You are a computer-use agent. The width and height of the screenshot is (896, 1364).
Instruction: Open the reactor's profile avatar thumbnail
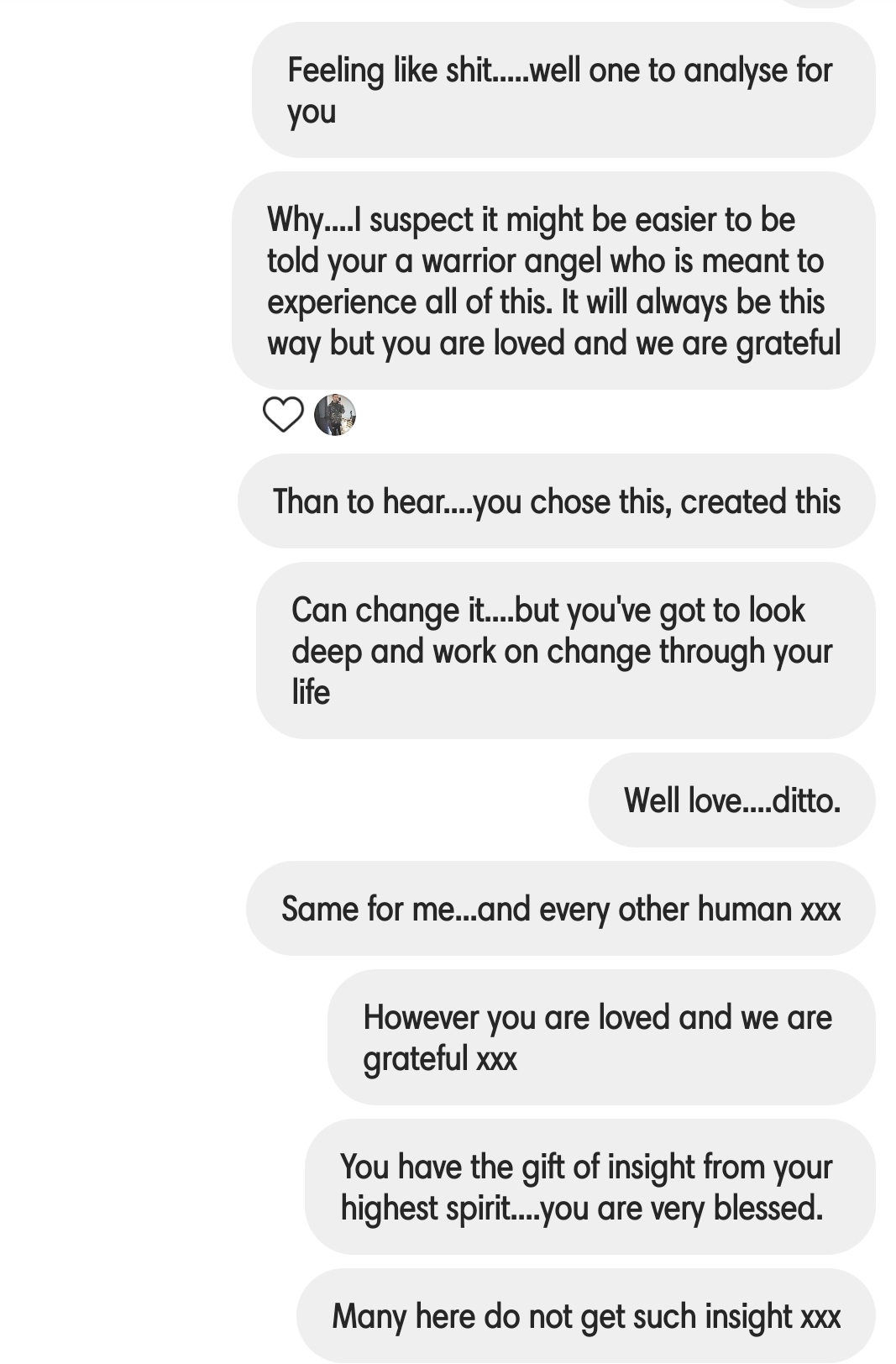tap(335, 414)
